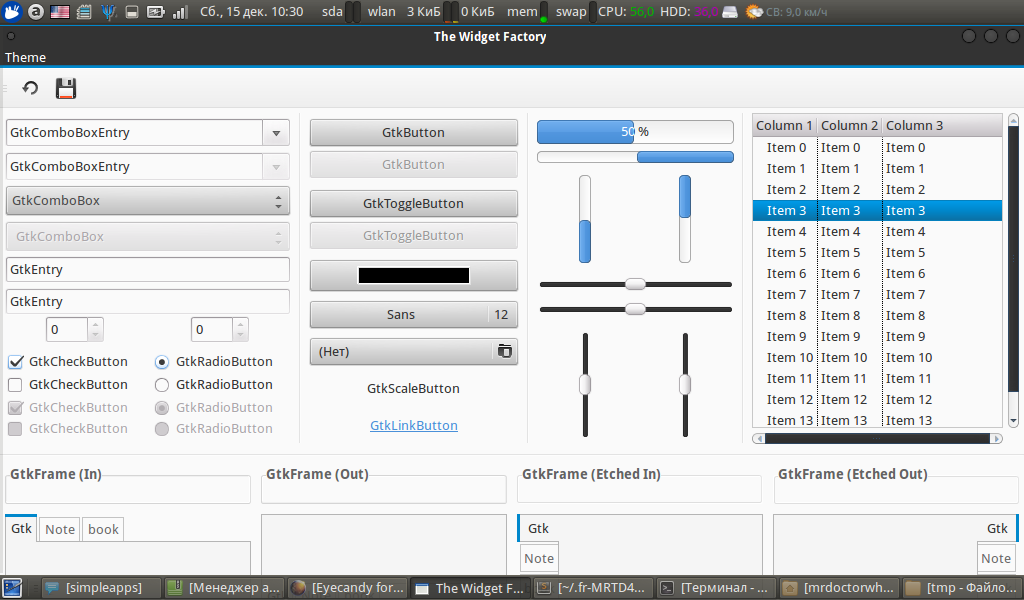The width and height of the screenshot is (1024, 600).
Task: Sort by Column 2 header
Action: coord(849,125)
